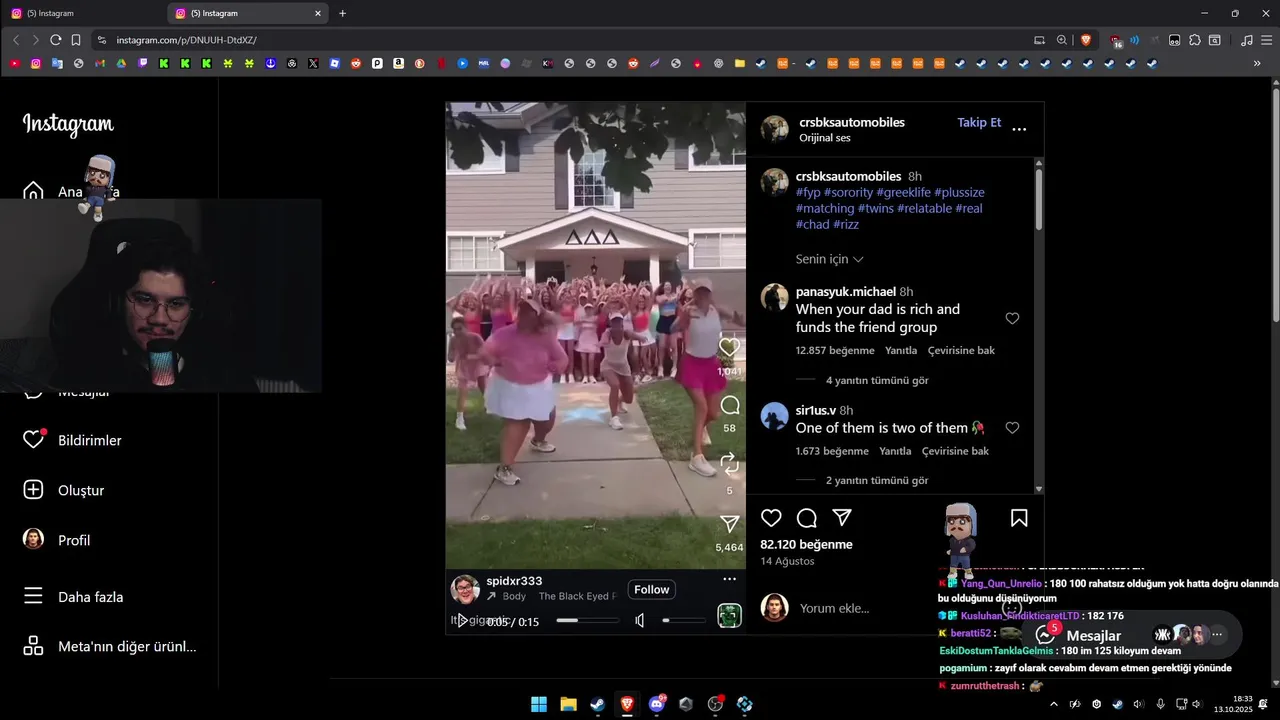Follow spidxr333 account

coord(651,590)
